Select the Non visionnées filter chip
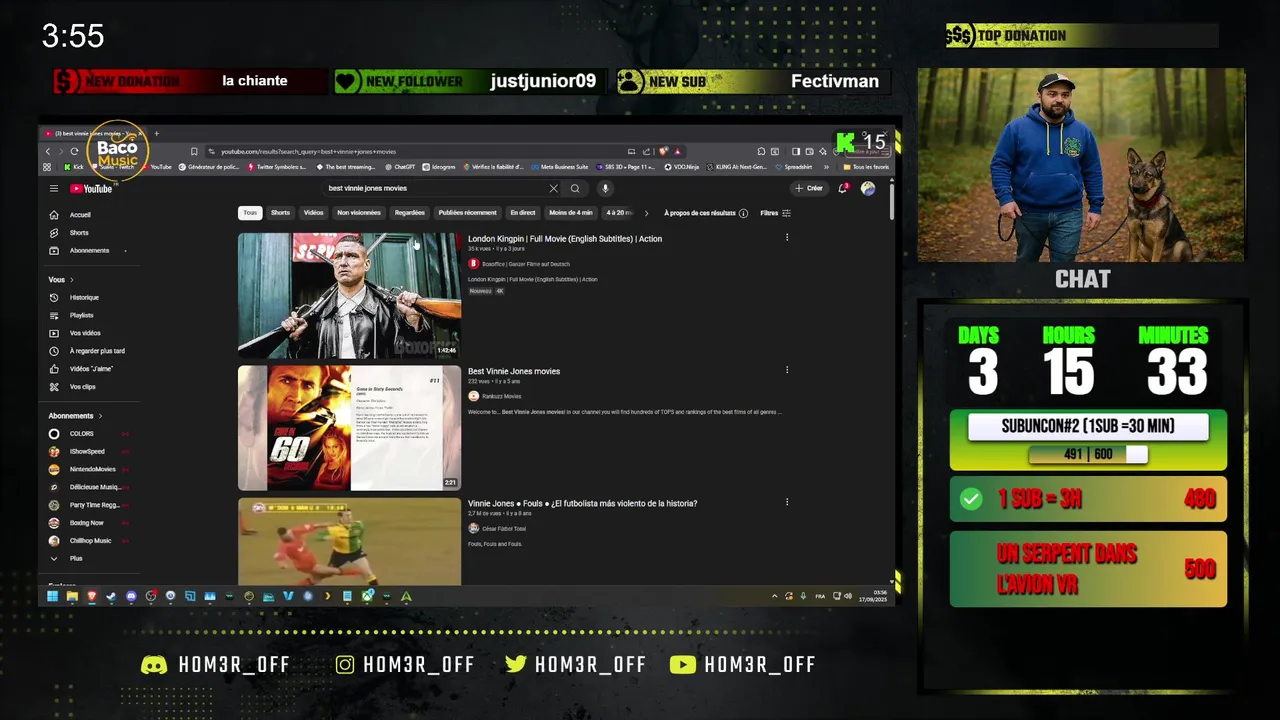 [x=359, y=213]
